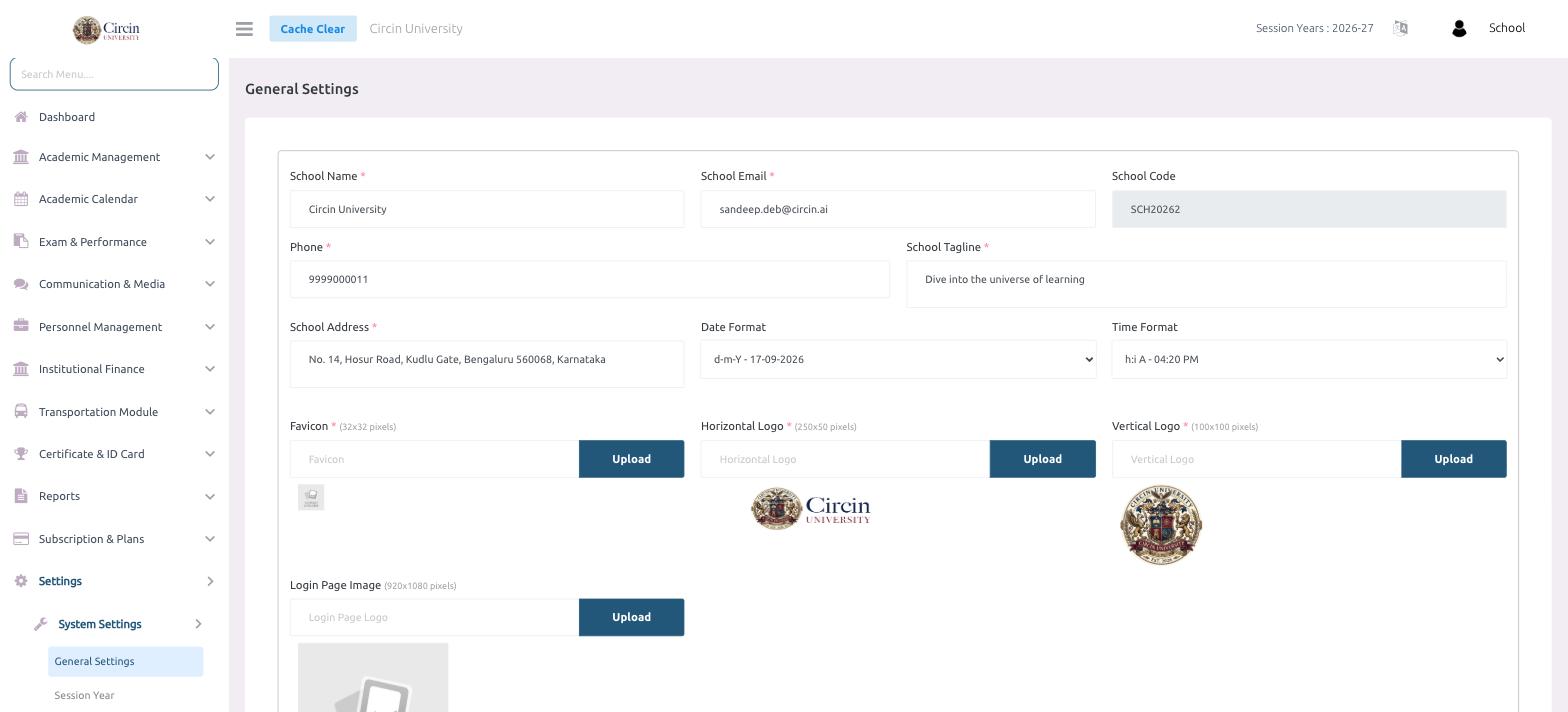Open the Date Format dropdown
1568x712 pixels.
(898, 359)
